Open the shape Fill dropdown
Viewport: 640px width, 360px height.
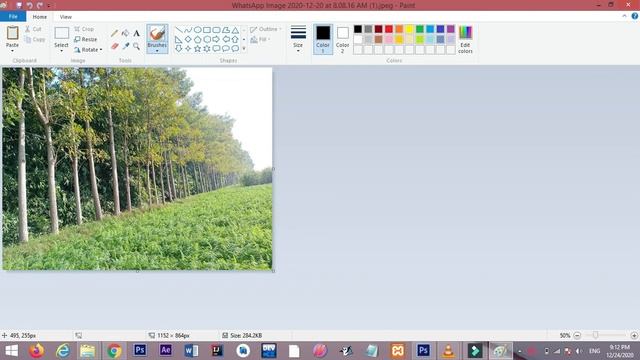pyautogui.click(x=260, y=40)
